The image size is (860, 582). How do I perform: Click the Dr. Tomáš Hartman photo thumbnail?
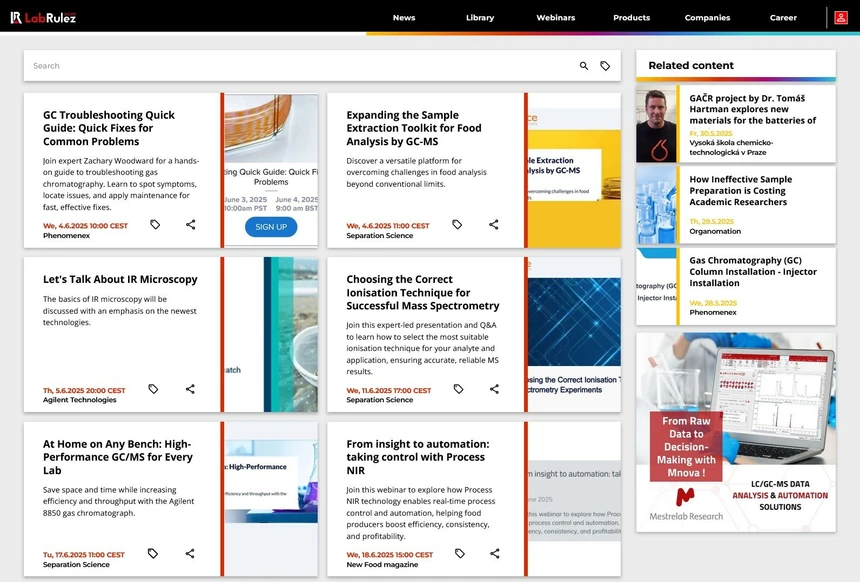click(656, 123)
